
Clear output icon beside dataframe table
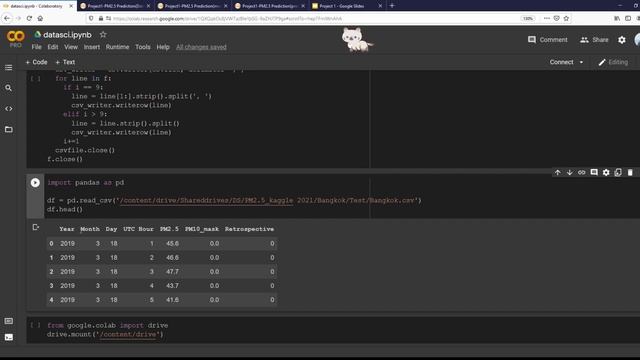coord(36,227)
